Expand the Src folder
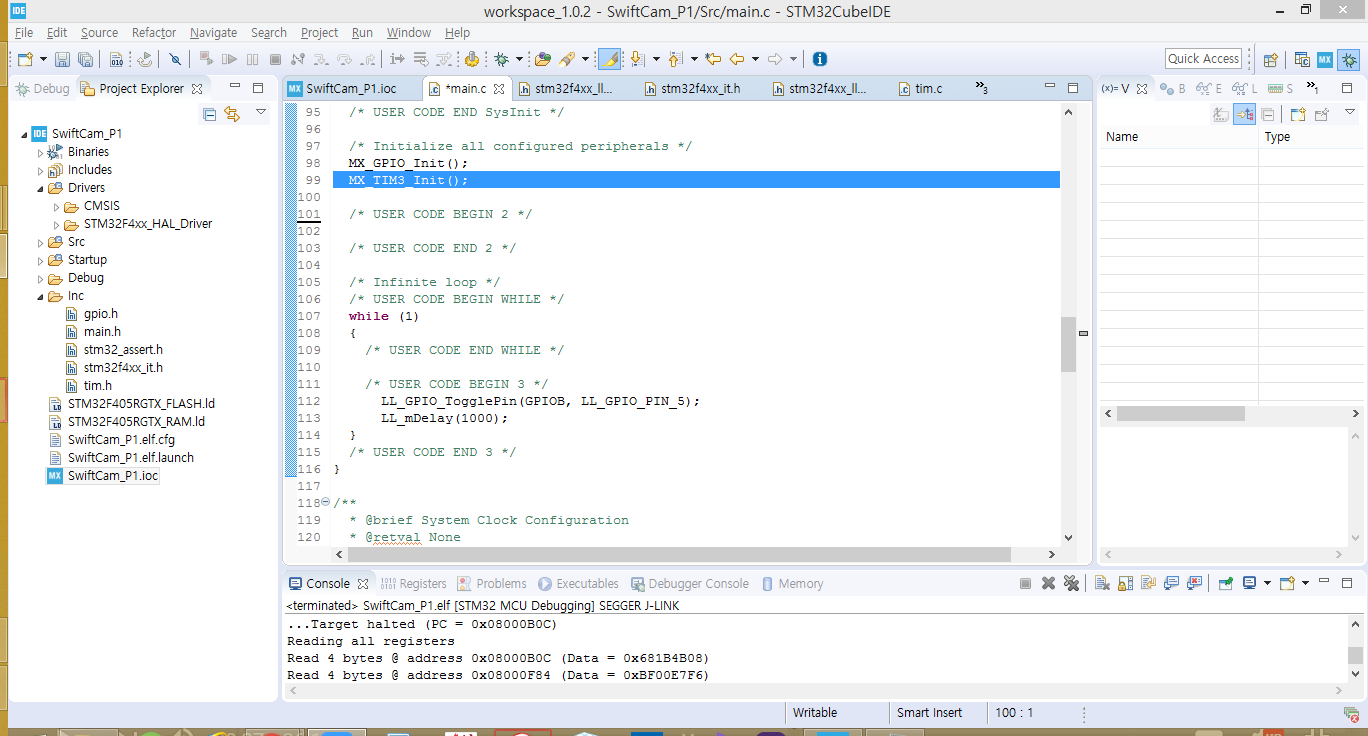The width and height of the screenshot is (1368, 736). pyautogui.click(x=41, y=242)
